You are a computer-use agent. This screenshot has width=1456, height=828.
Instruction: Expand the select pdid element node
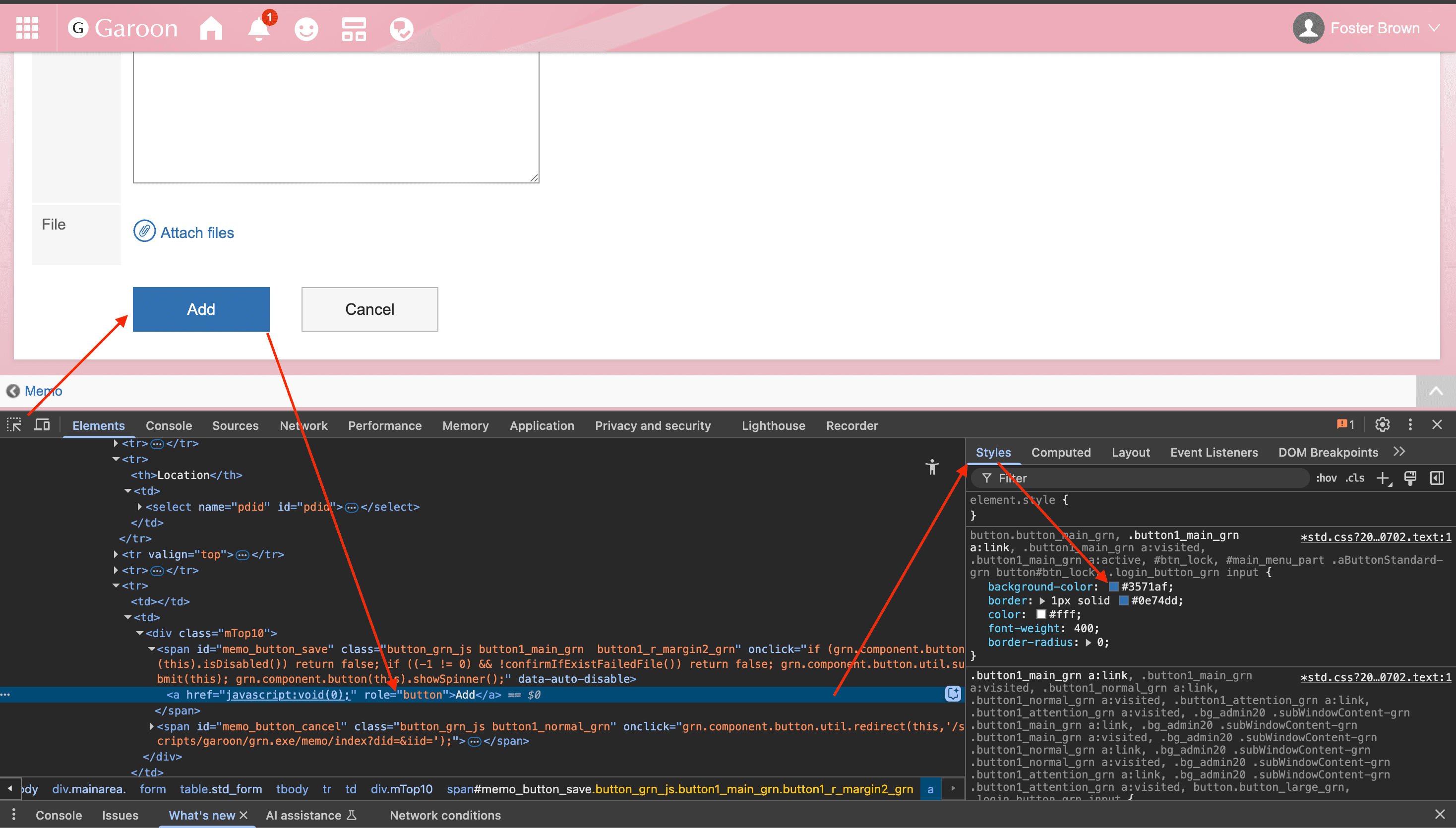tap(139, 506)
